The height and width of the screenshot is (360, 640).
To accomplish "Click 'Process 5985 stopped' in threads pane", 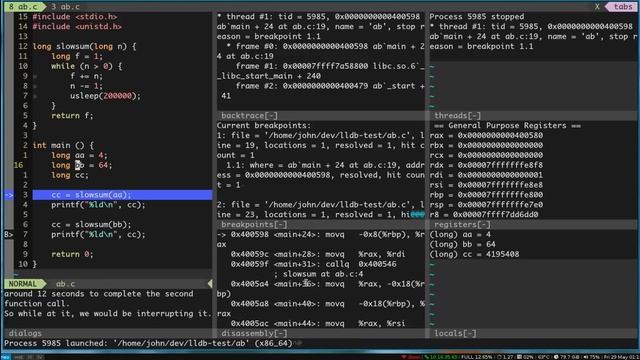I will [476, 17].
